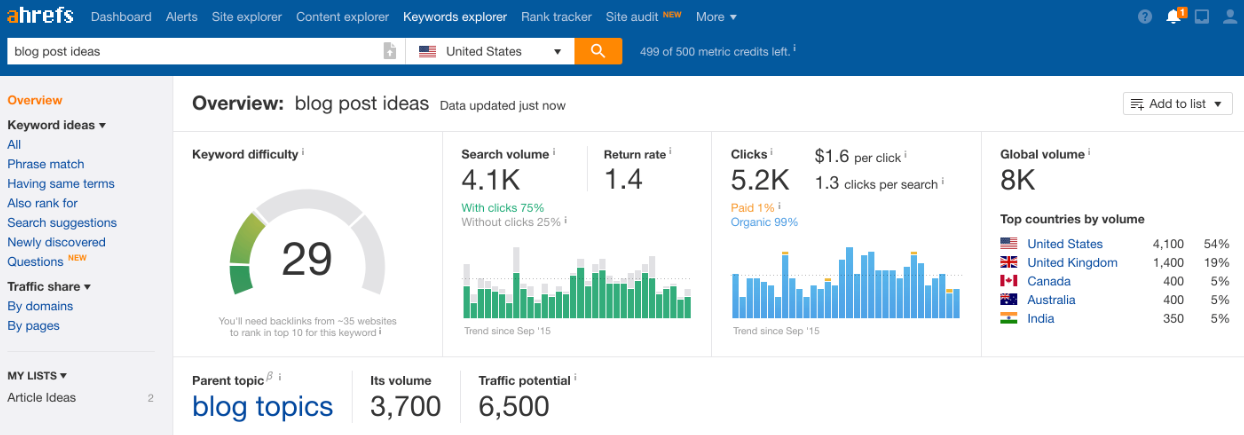Click the India flag icon
Viewport: 1244px width, 435px height.
tap(1009, 318)
